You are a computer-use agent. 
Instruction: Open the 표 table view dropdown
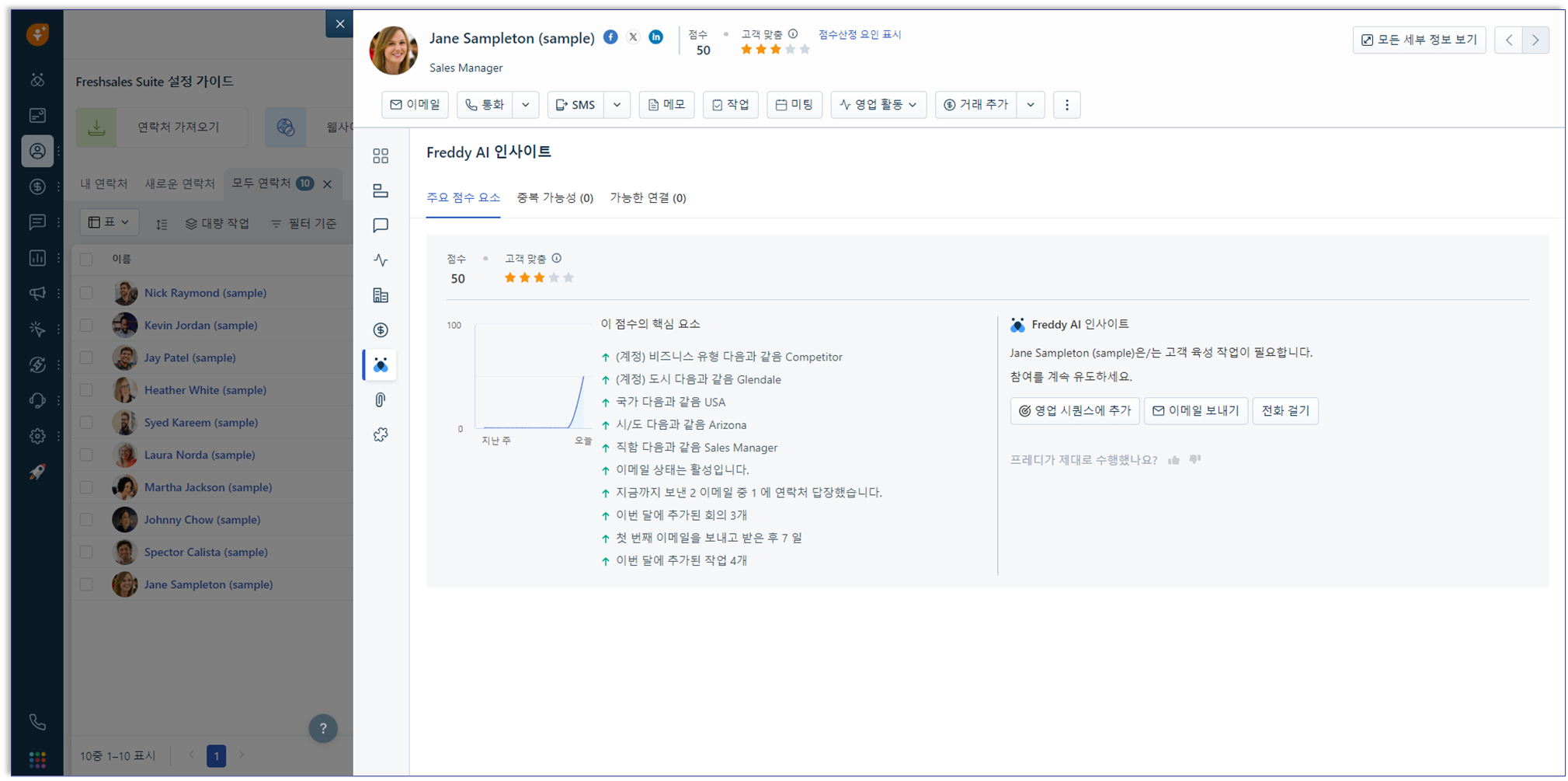[x=109, y=222]
